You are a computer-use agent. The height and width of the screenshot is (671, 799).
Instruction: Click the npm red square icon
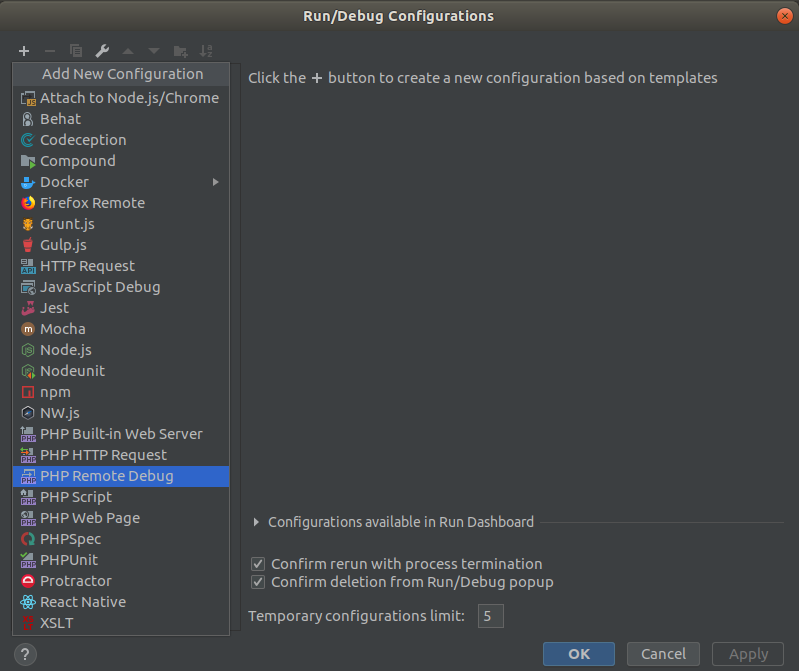click(28, 392)
